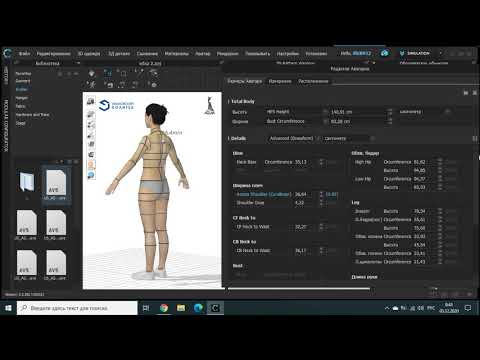The width and height of the screenshot is (480, 360).
Task: Open the сантиметр units dropdown beside Details
Action: [348, 138]
